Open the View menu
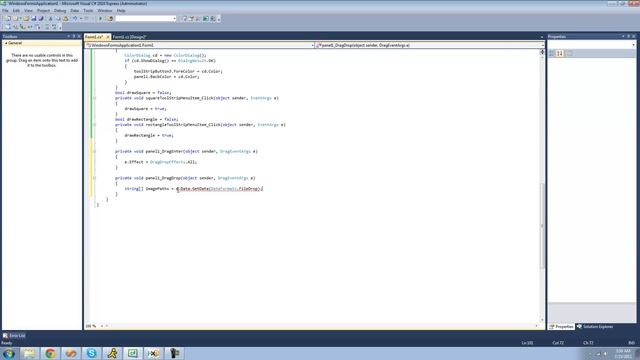 point(28,11)
